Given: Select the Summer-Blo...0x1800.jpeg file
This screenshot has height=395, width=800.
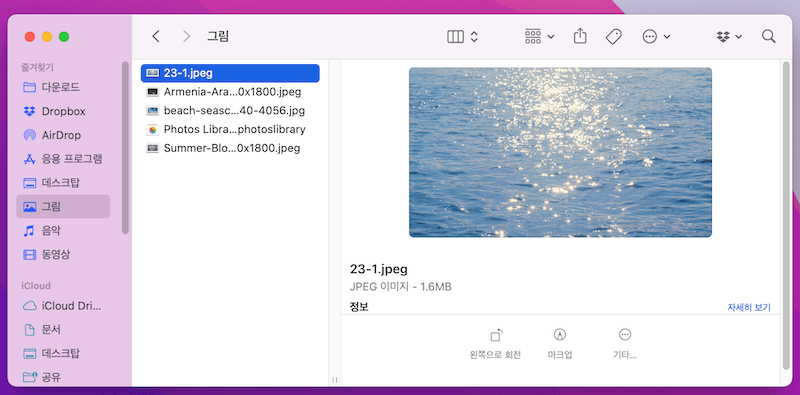Looking at the screenshot, I should pos(230,148).
